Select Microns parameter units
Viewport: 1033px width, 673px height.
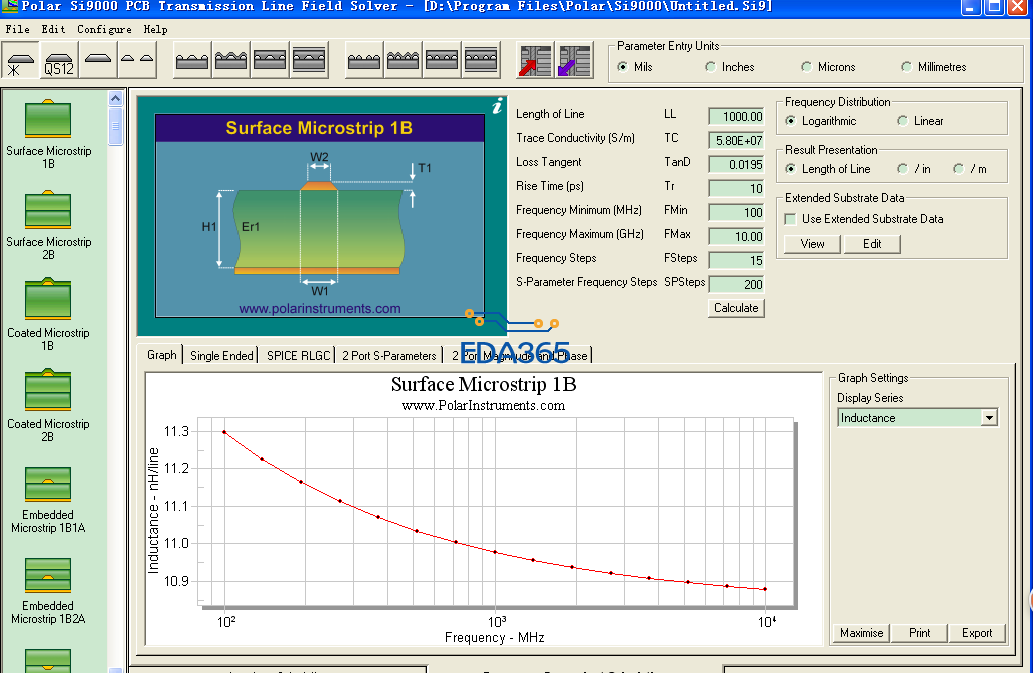[x=828, y=67]
